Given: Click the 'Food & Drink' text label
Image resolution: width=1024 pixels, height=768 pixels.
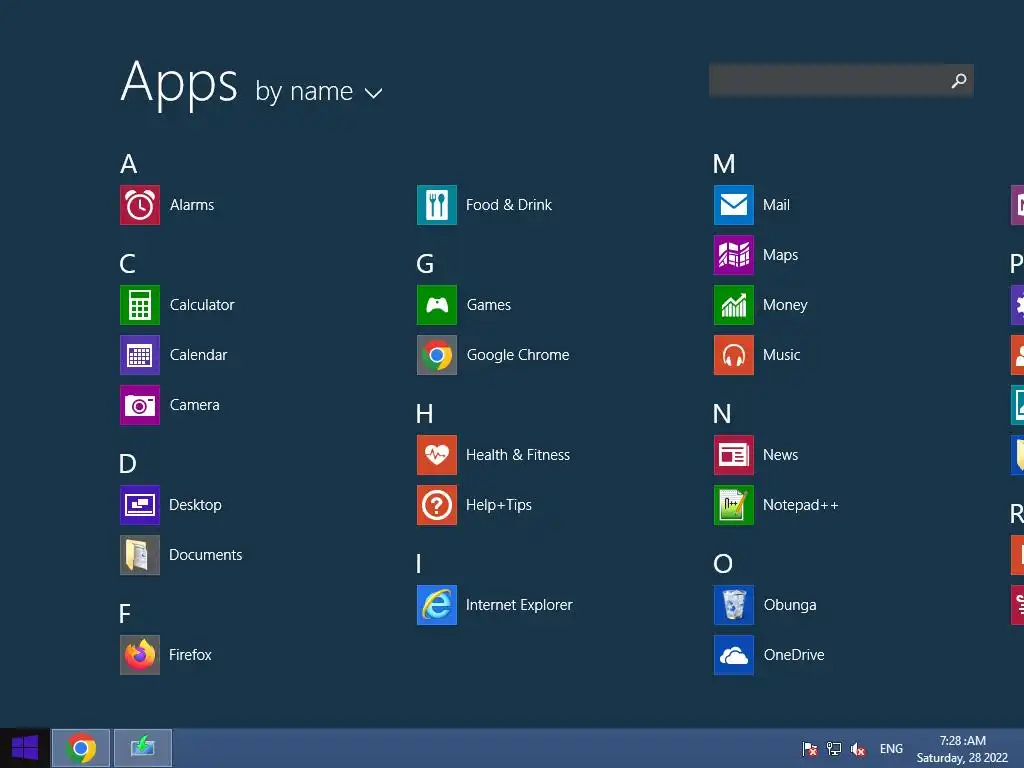Looking at the screenshot, I should [x=509, y=205].
